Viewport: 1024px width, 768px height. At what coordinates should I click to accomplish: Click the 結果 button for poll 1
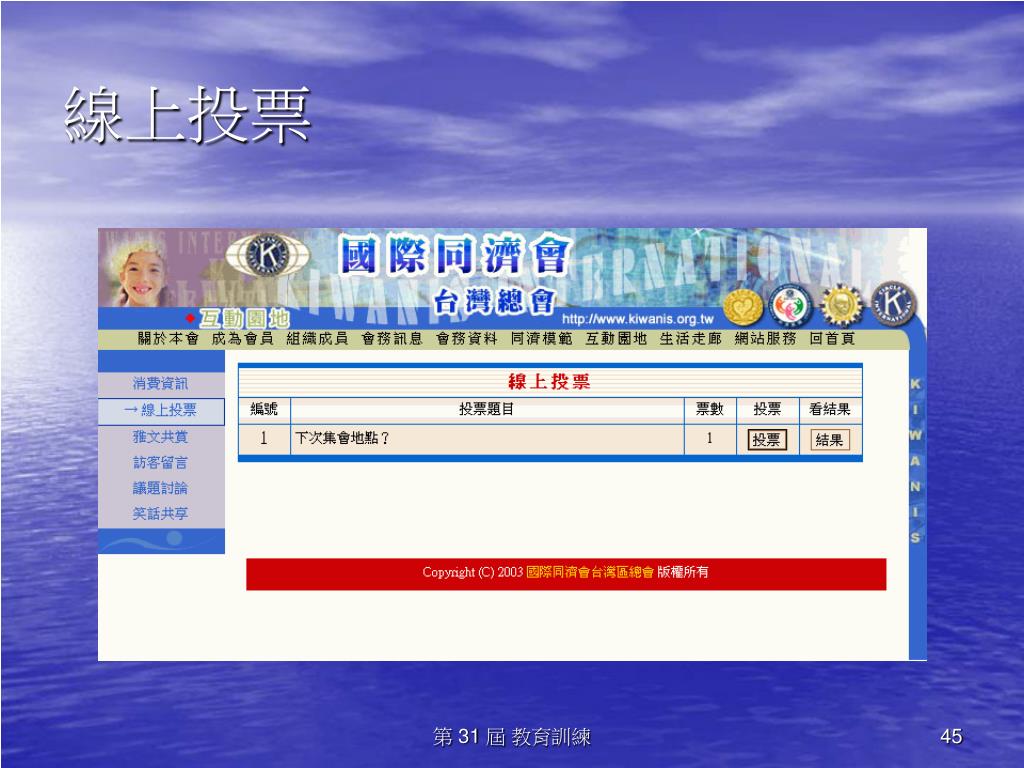(x=829, y=440)
